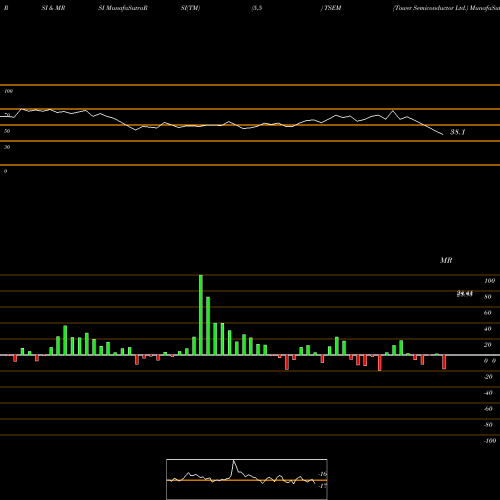Open the mini overview chart thumbnail
Image resolution: width=500 pixels, height=500 pixels.
(x=247, y=479)
